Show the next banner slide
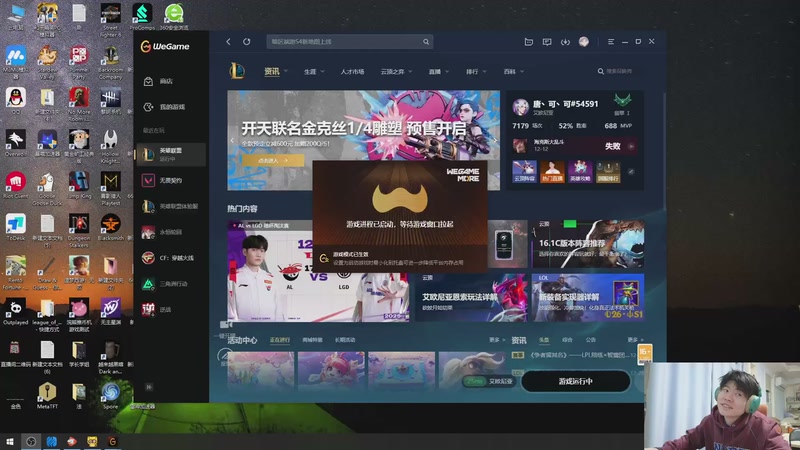 494,140
